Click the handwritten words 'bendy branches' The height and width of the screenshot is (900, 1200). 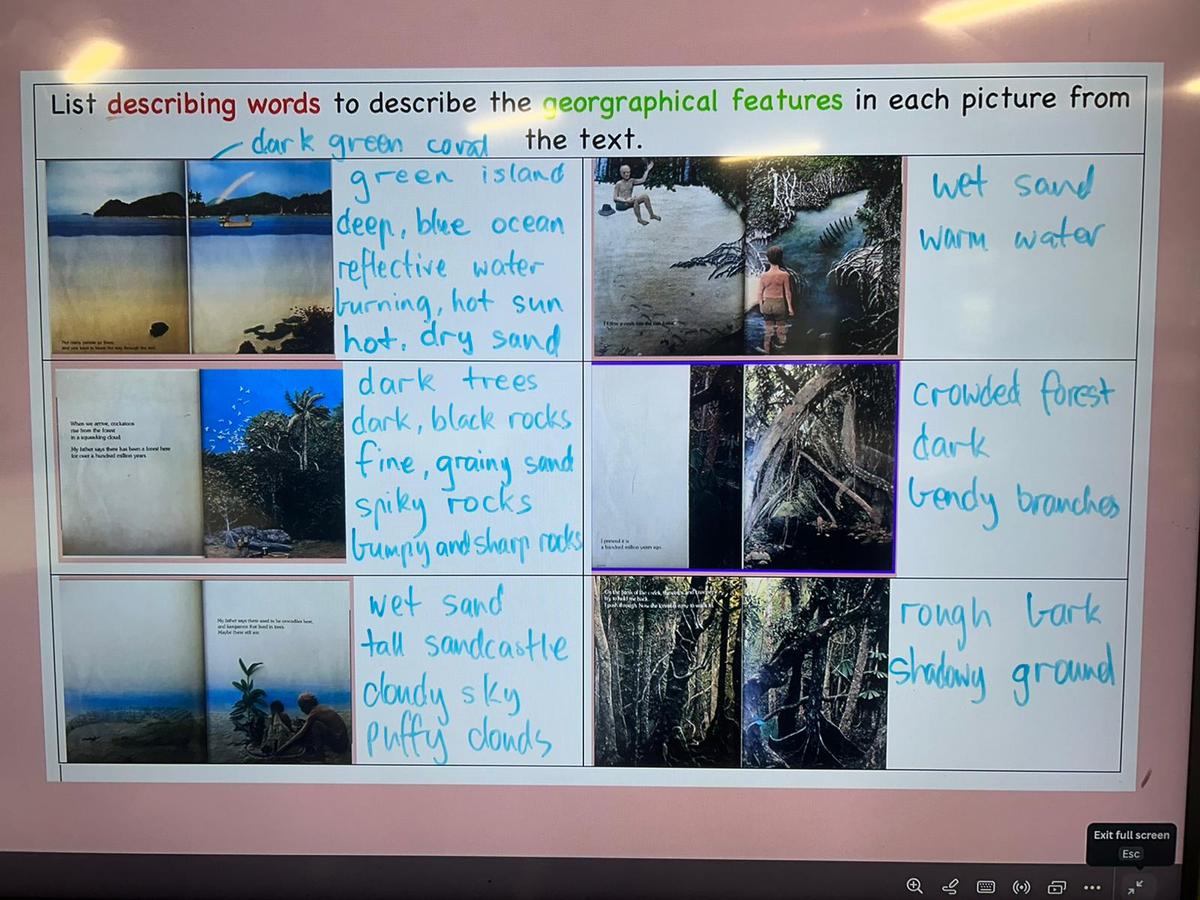pyautogui.click(x=1013, y=502)
